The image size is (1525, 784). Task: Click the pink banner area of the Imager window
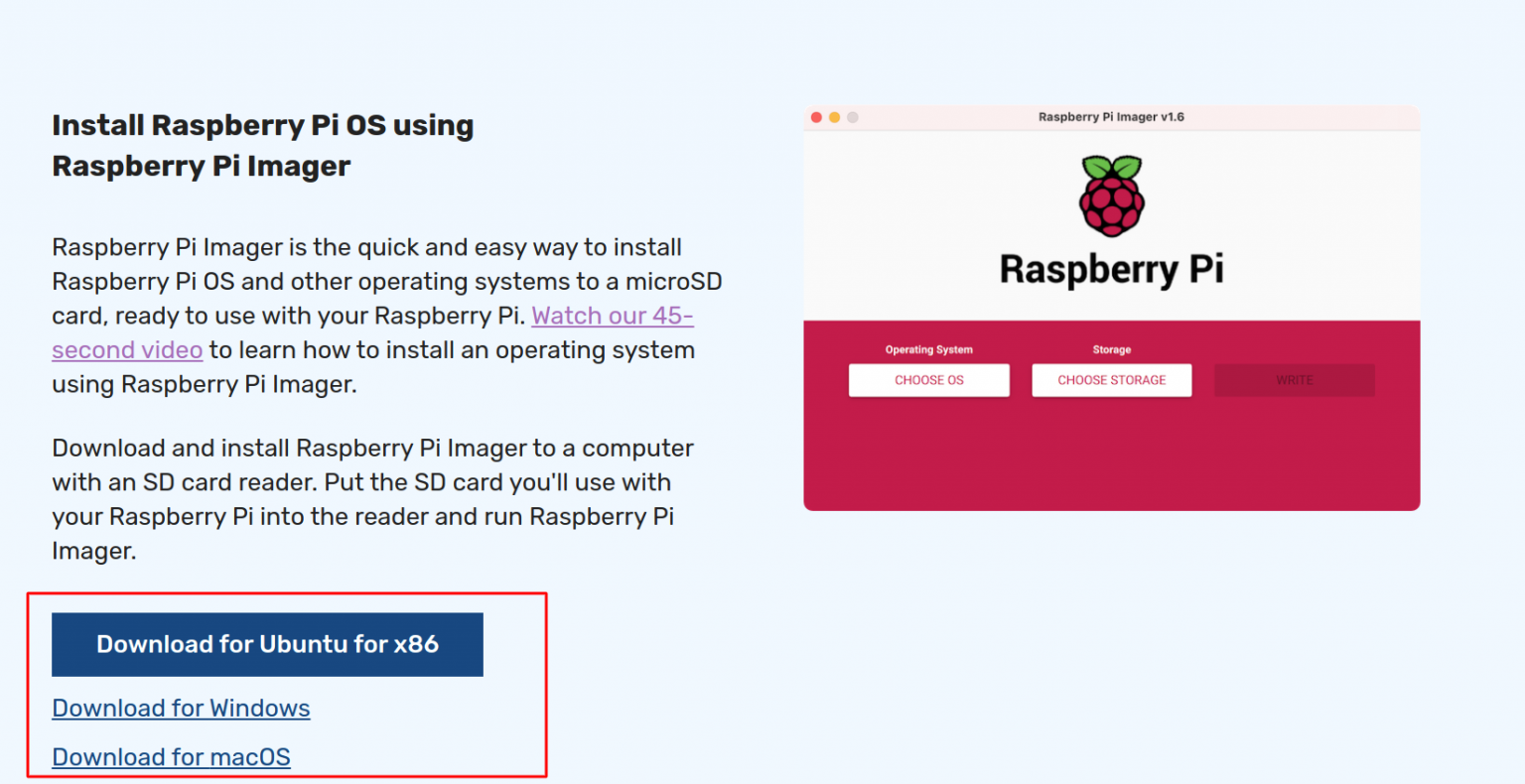pos(1111,457)
